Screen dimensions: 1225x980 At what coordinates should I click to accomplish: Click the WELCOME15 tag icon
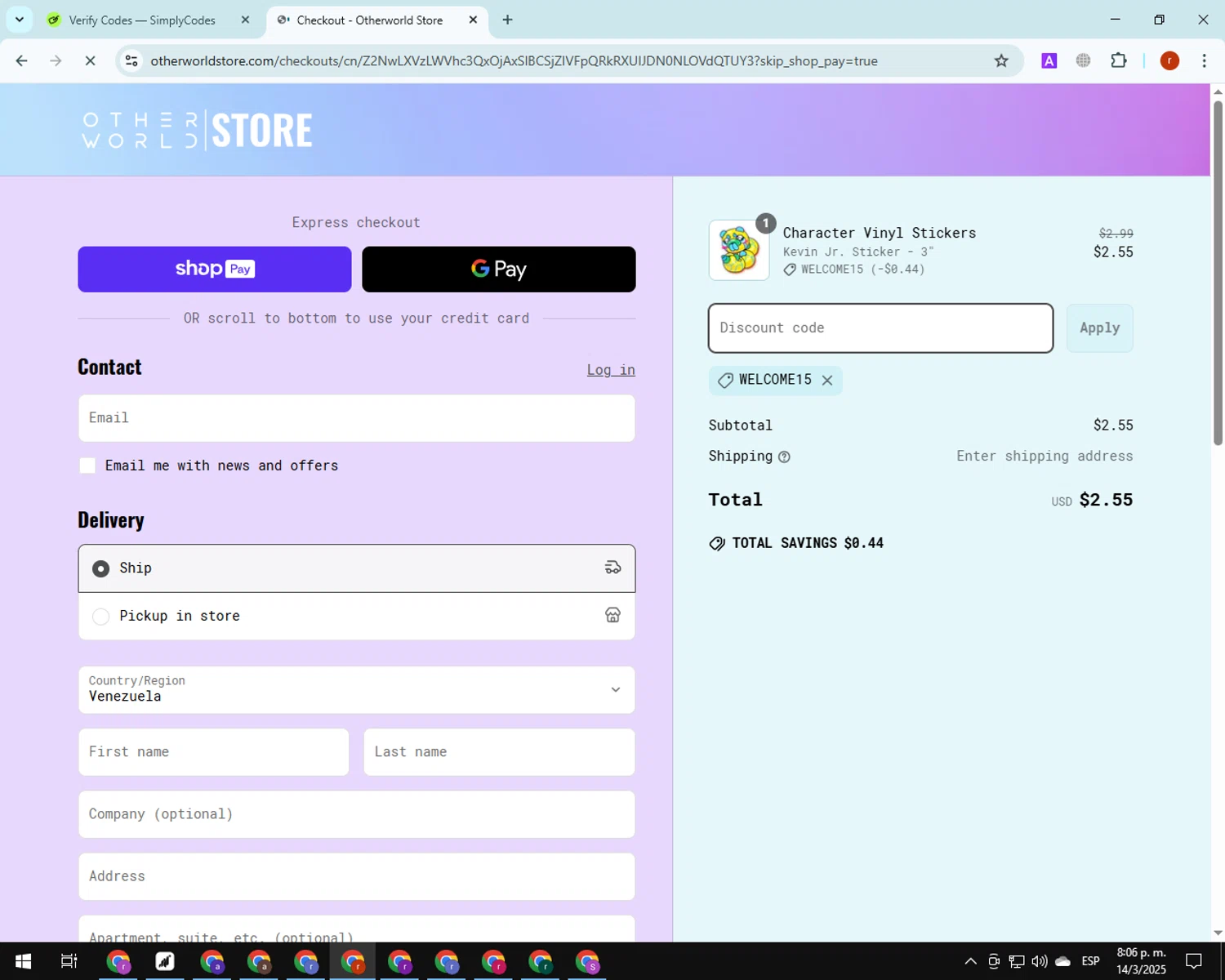pyautogui.click(x=725, y=381)
